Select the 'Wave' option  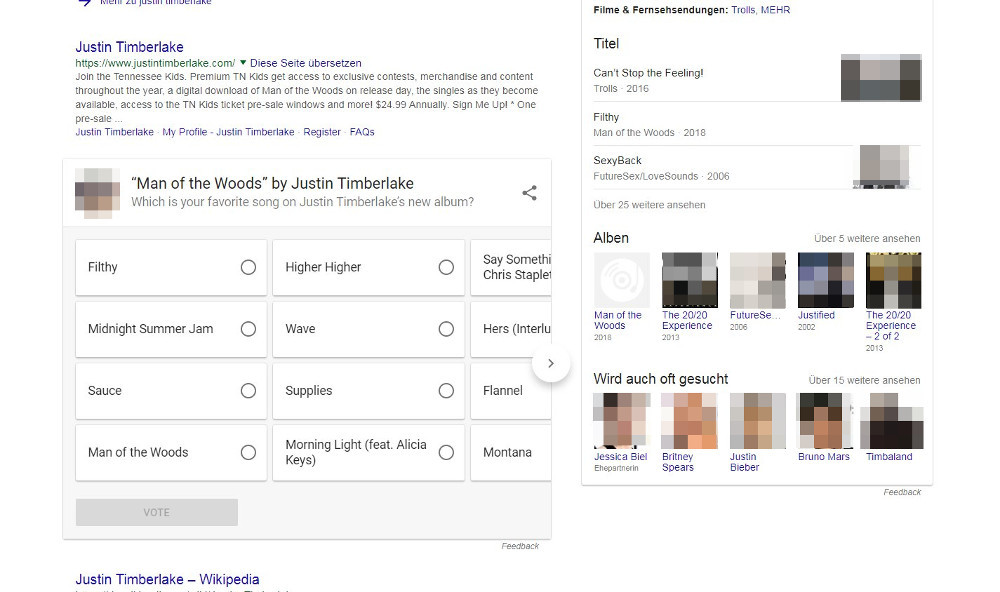(x=445, y=329)
